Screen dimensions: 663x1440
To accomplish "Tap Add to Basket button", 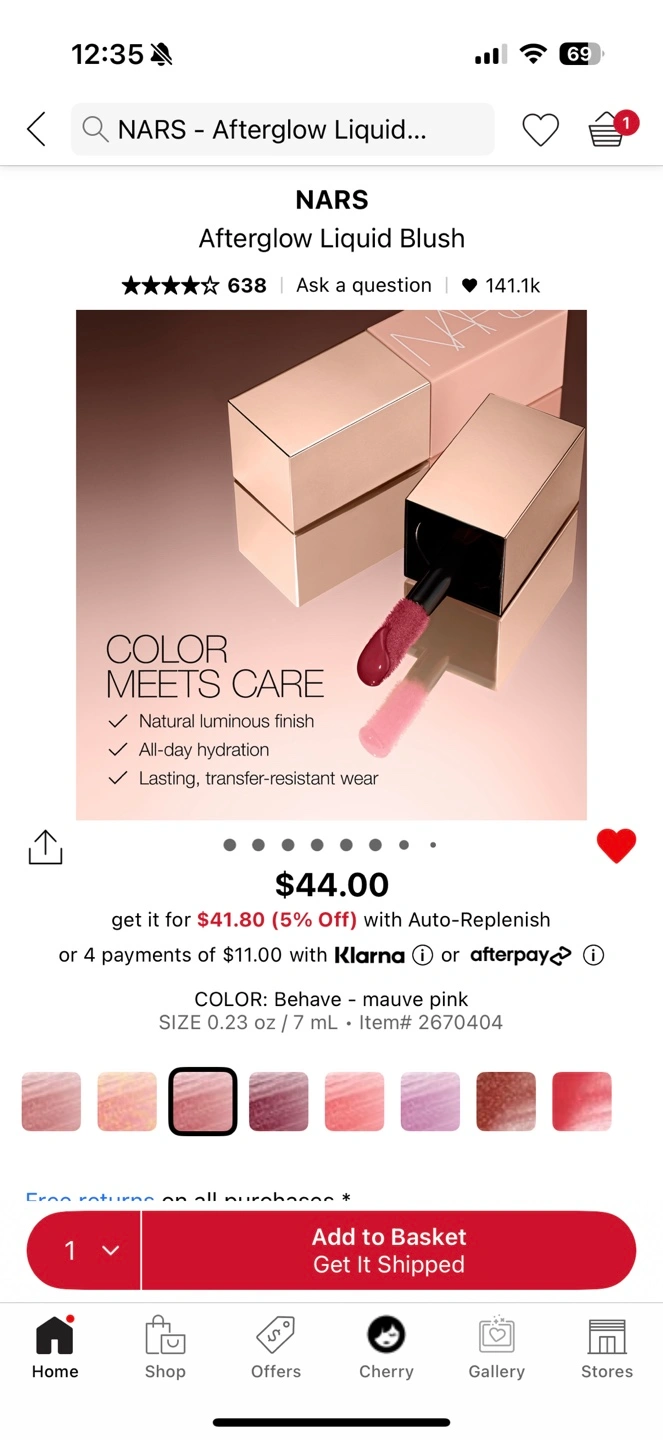I will (x=389, y=1250).
